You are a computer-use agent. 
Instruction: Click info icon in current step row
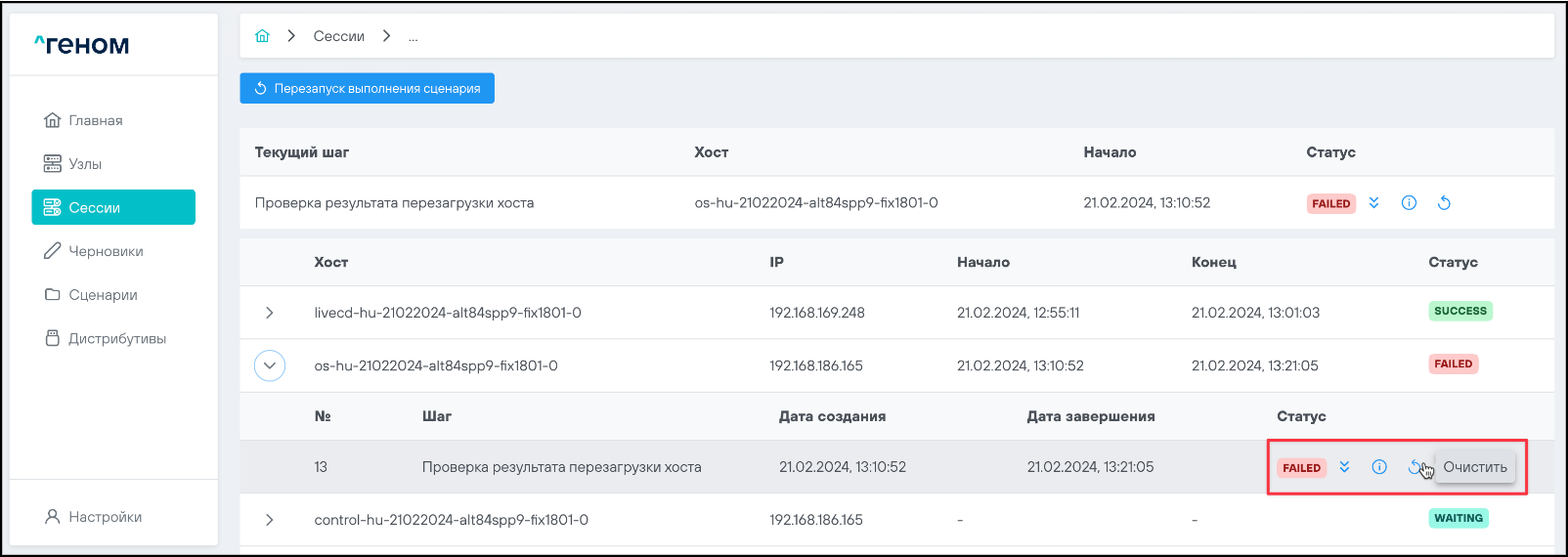(1409, 203)
